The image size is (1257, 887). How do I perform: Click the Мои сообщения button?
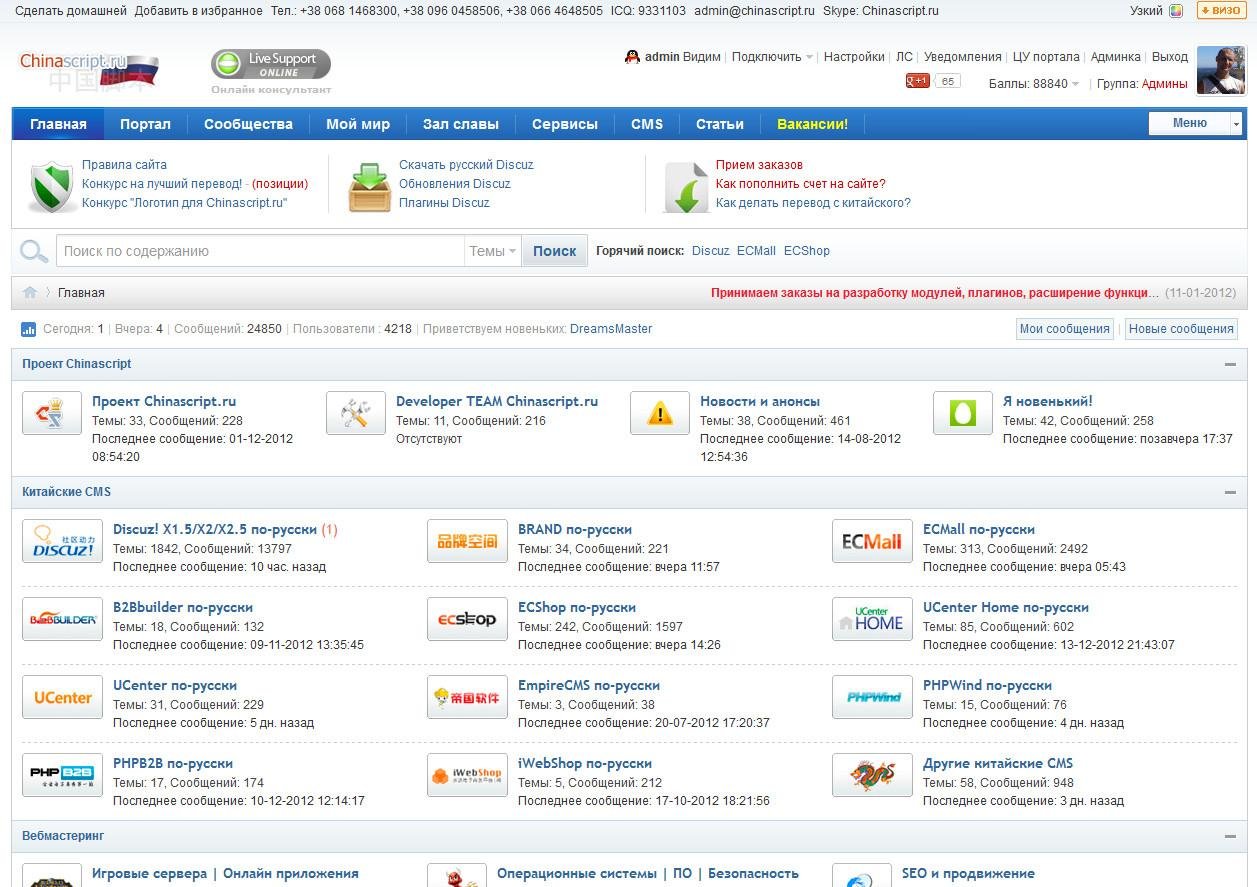(x=1064, y=328)
